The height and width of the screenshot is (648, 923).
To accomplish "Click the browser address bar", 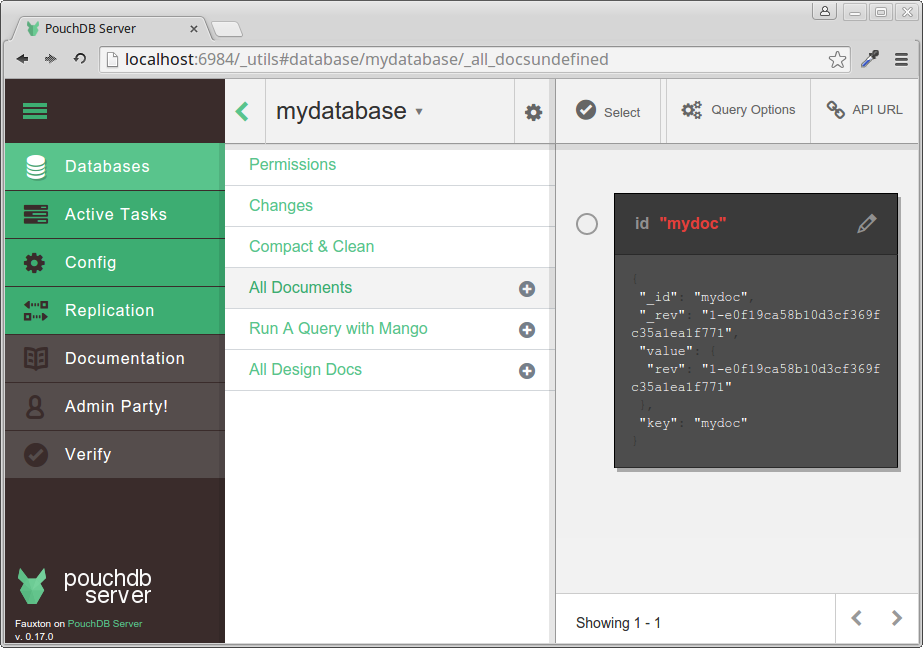I will click(470, 60).
